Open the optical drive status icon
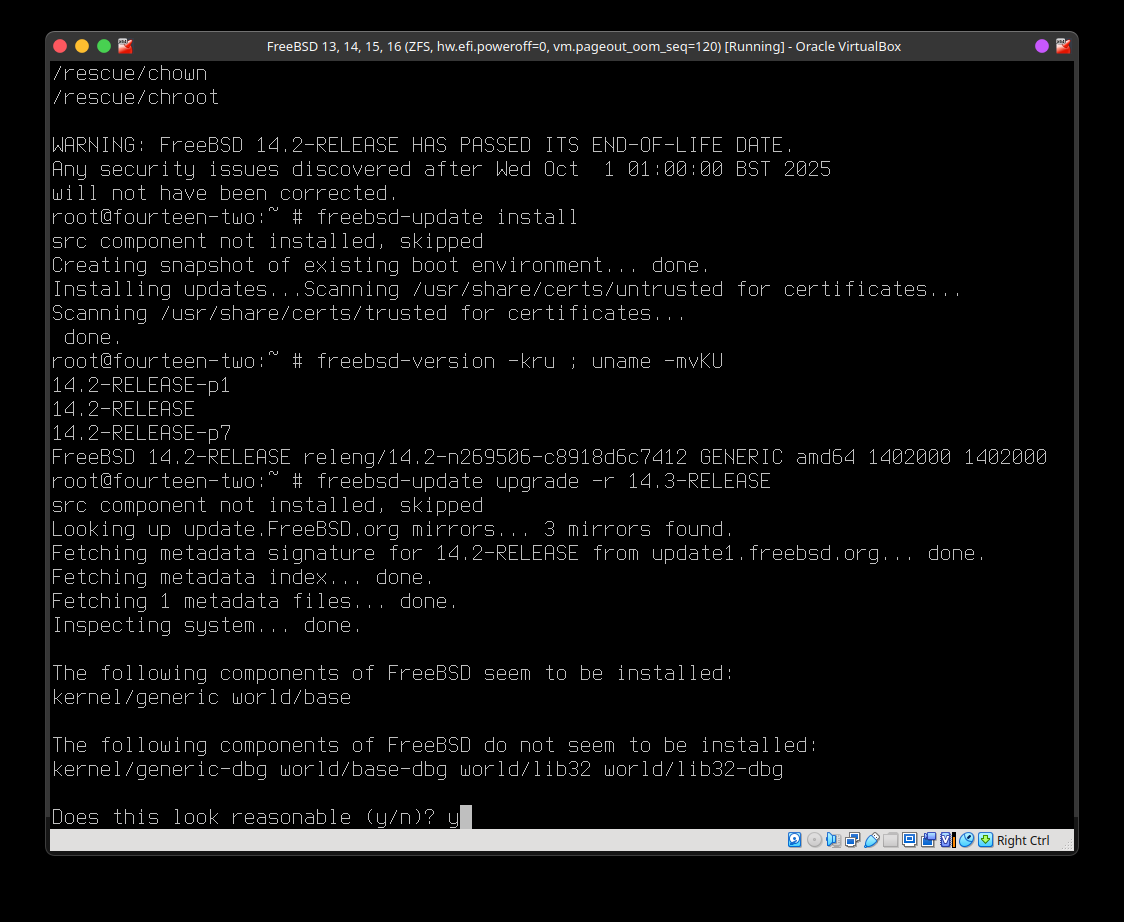The height and width of the screenshot is (922, 1124). tap(814, 840)
